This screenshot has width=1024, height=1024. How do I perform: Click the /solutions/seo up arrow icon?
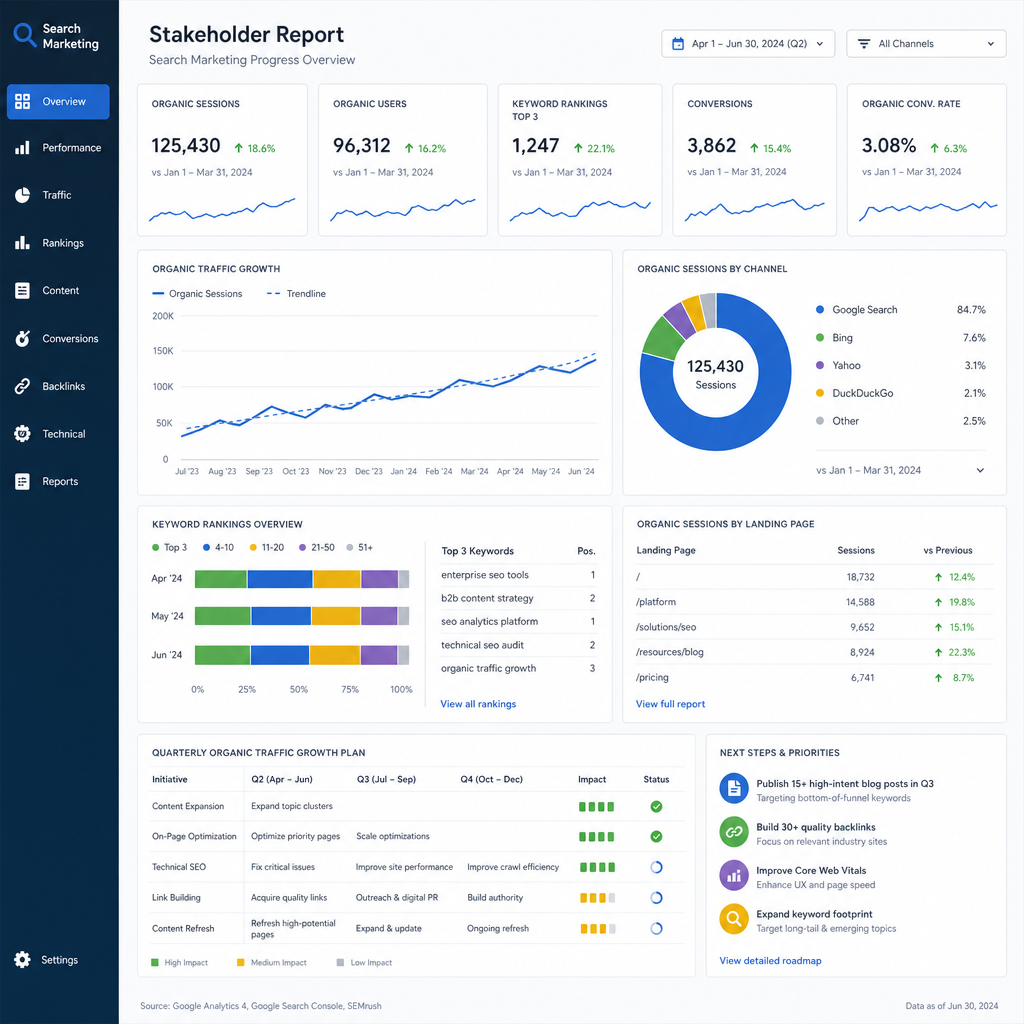click(938, 627)
